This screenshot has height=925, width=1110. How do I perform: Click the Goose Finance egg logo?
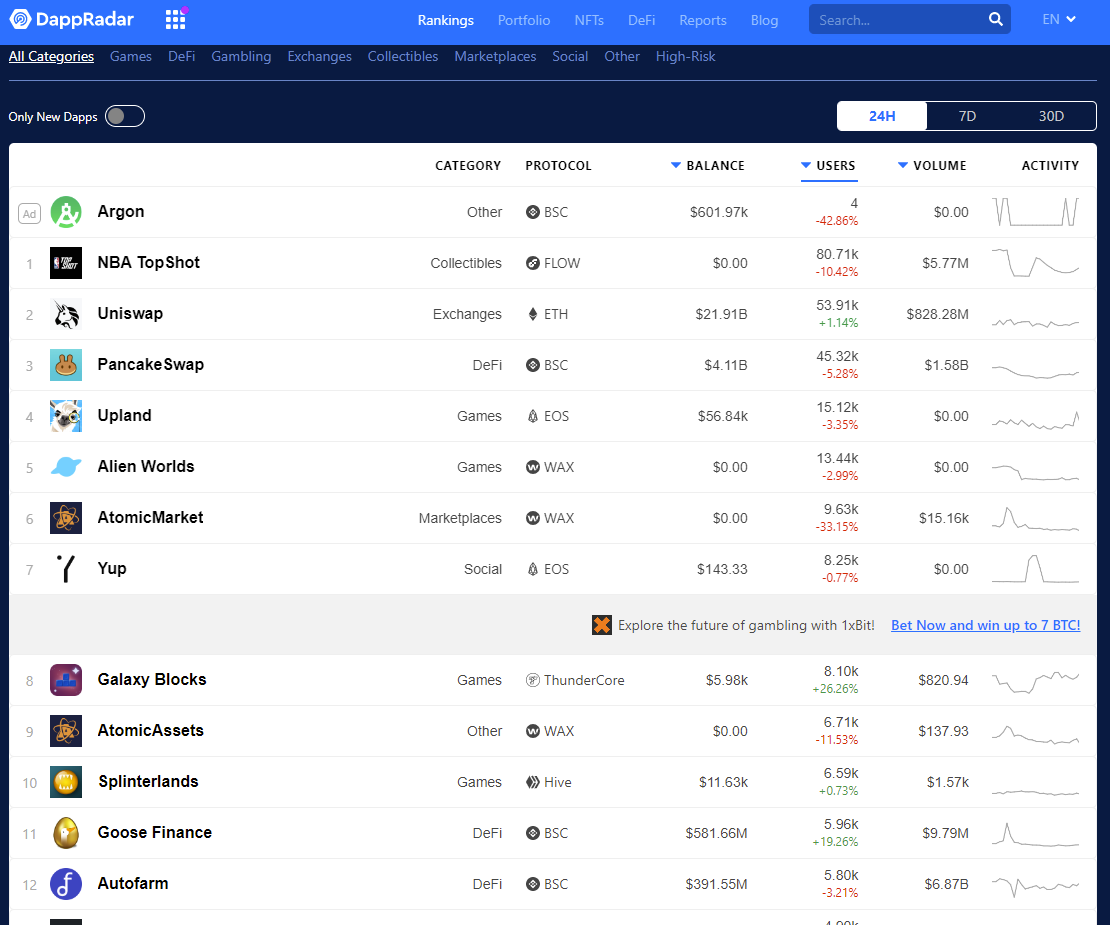[66, 833]
